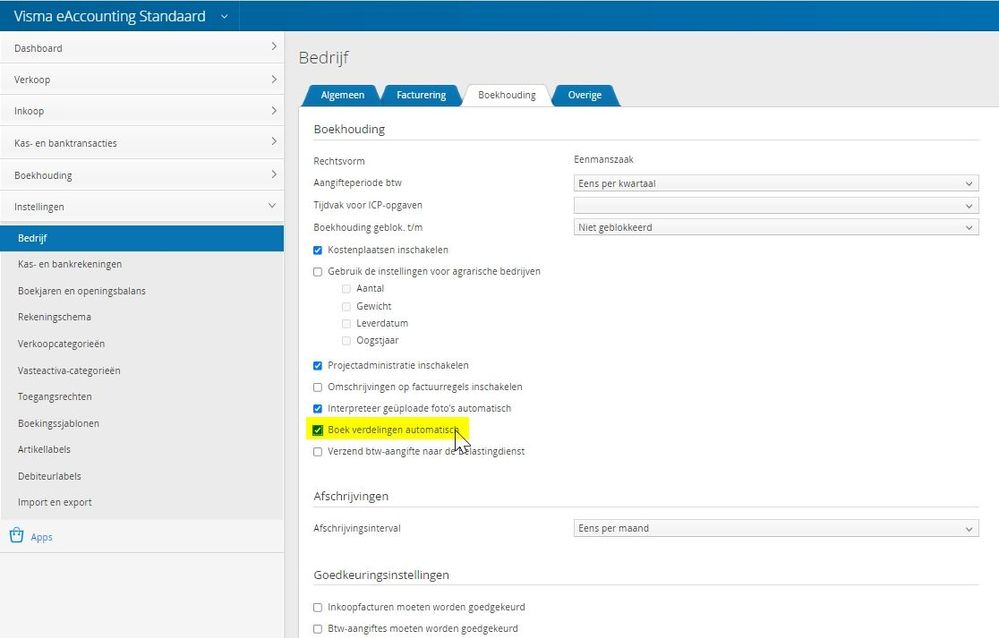Open Import en export page
999x638 pixels.
(x=55, y=502)
